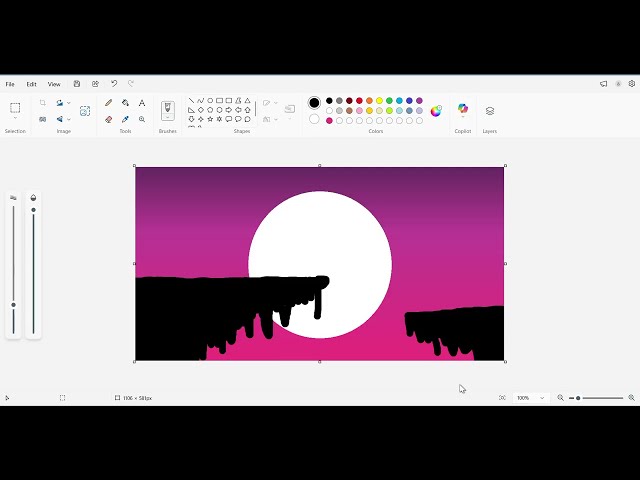Adjust the brush size slider handle
The width and height of the screenshot is (640, 480).
(x=13, y=305)
